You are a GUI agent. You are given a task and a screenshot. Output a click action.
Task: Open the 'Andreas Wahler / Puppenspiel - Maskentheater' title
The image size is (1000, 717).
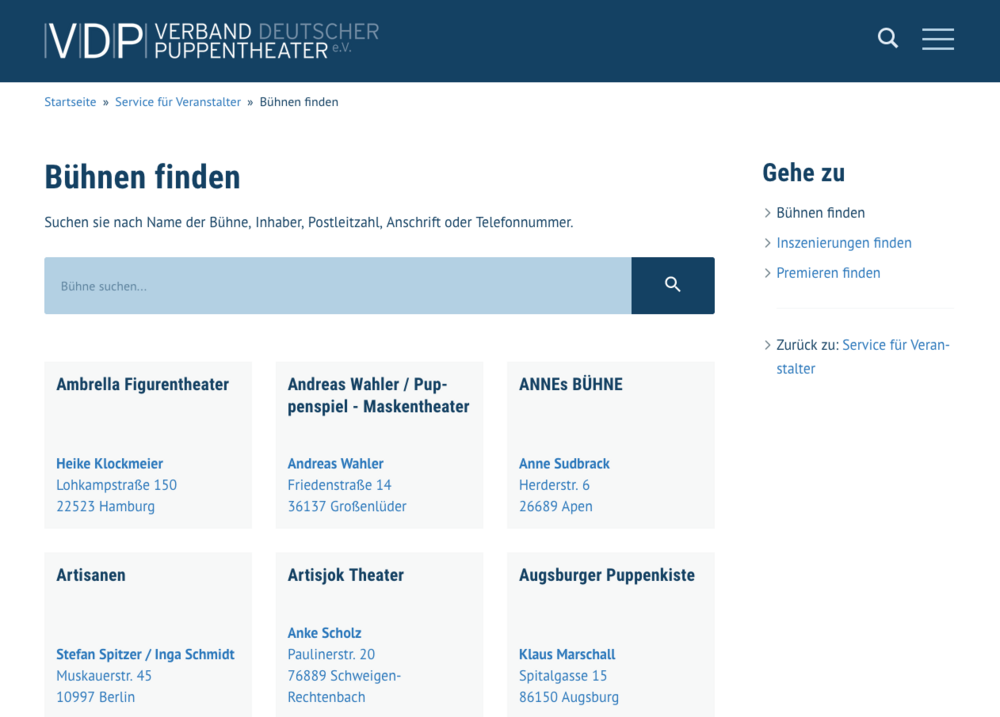tap(378, 395)
